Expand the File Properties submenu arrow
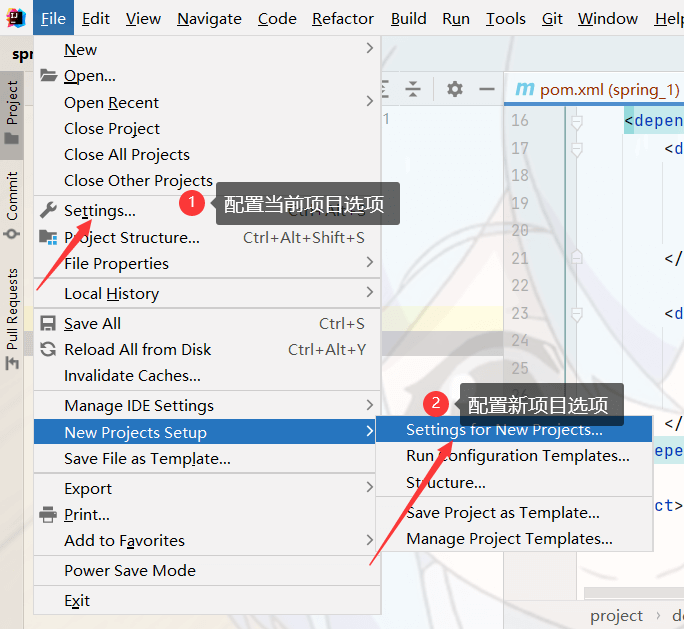Screen dimensions: 684x629 click(x=370, y=262)
